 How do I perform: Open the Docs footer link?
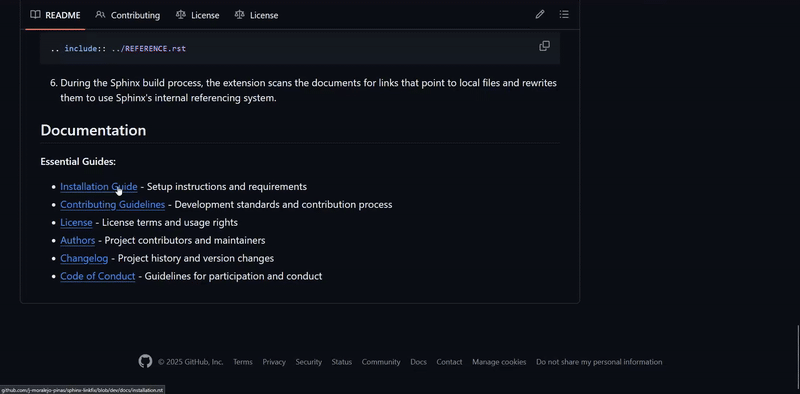tap(418, 362)
